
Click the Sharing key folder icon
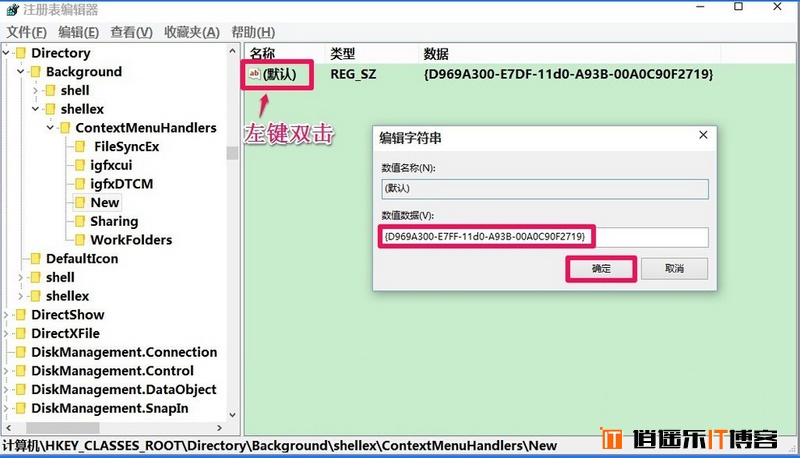tap(80, 221)
